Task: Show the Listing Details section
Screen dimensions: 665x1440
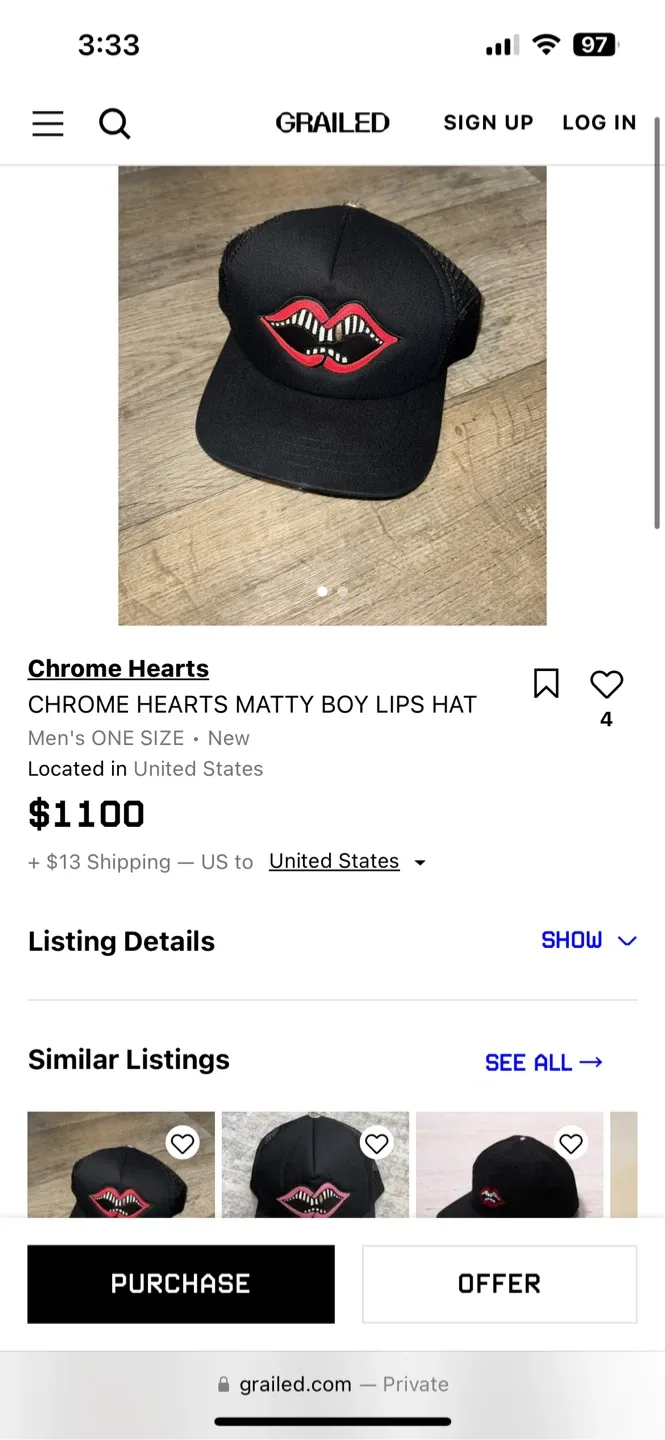Action: pyautogui.click(x=571, y=940)
